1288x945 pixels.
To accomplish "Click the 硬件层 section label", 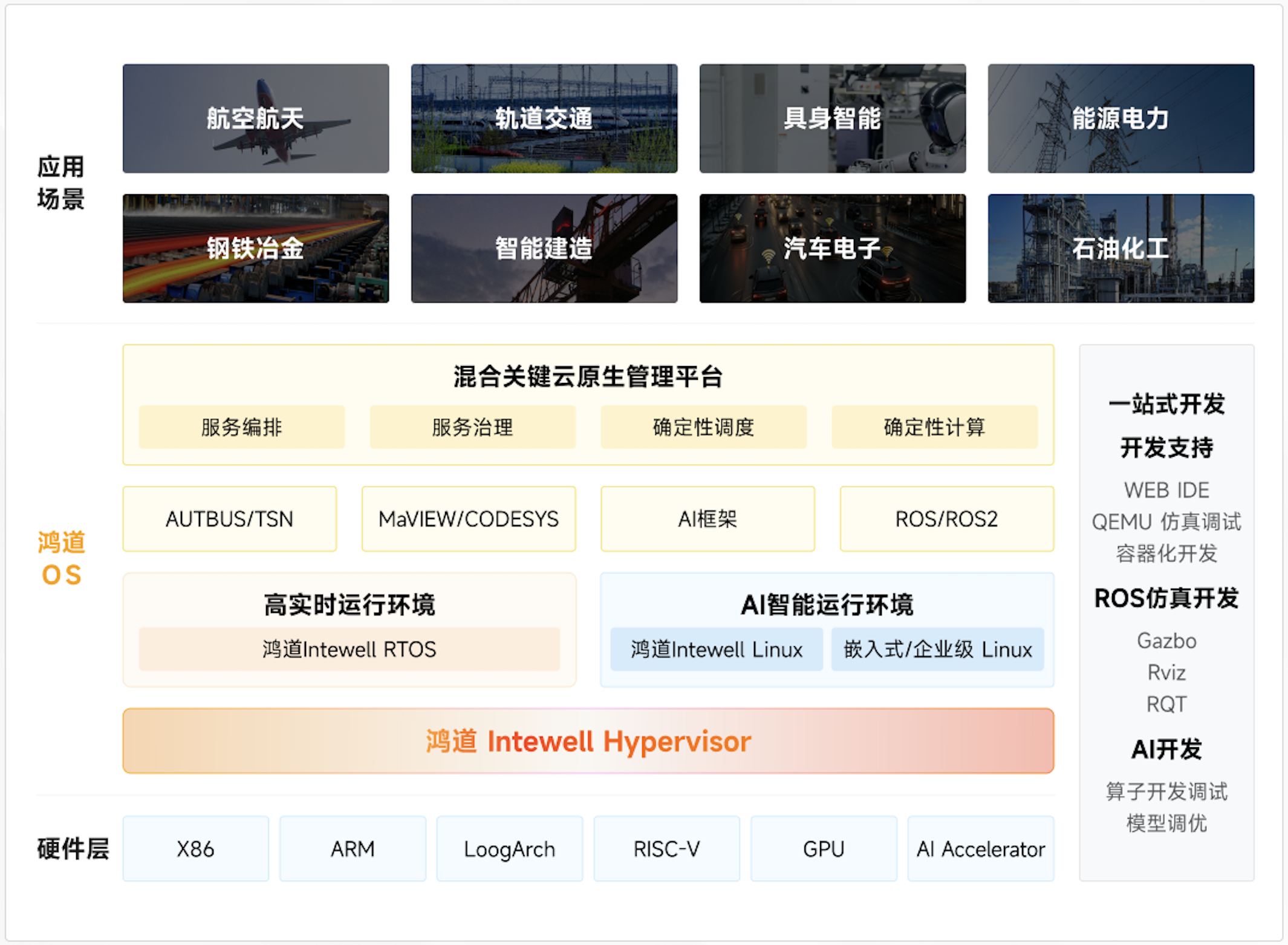I will click(x=73, y=849).
